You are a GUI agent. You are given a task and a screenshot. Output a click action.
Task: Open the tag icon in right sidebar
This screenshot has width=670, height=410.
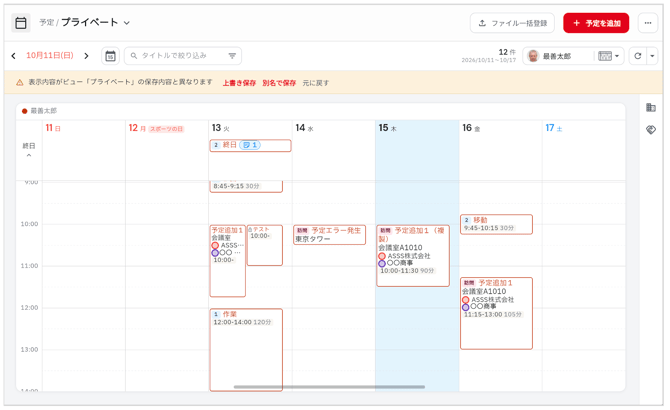click(651, 129)
